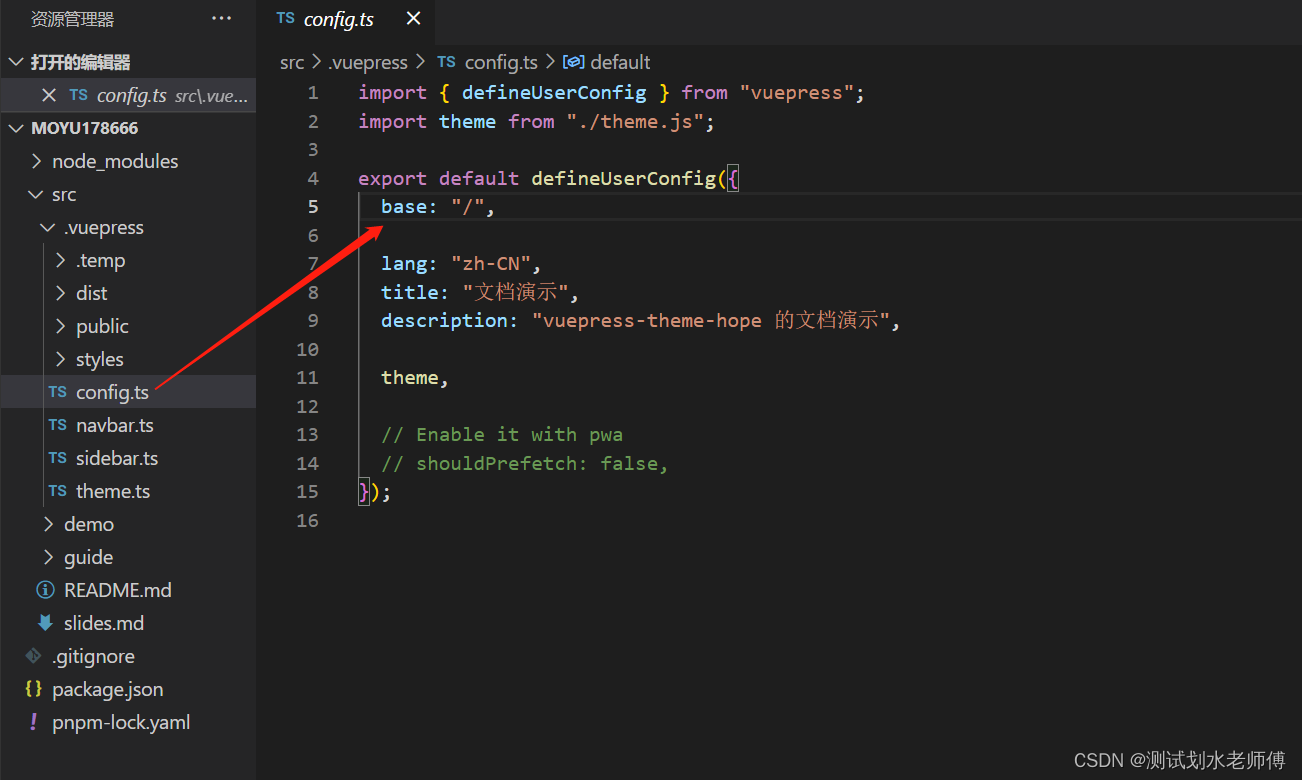Collapse the src folder

(x=37, y=194)
